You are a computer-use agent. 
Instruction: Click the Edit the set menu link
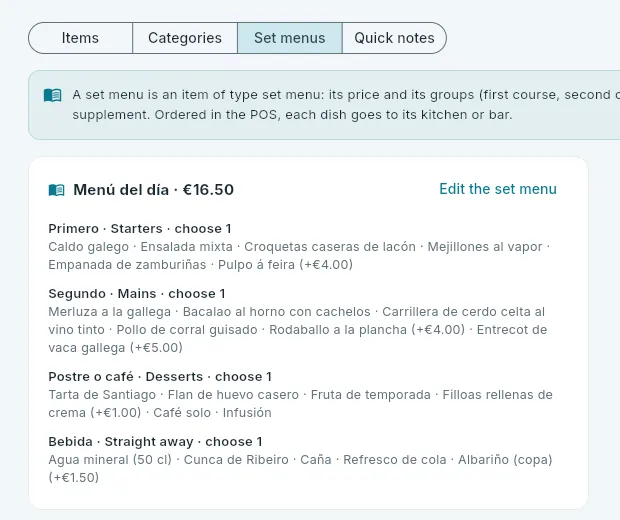pos(498,189)
